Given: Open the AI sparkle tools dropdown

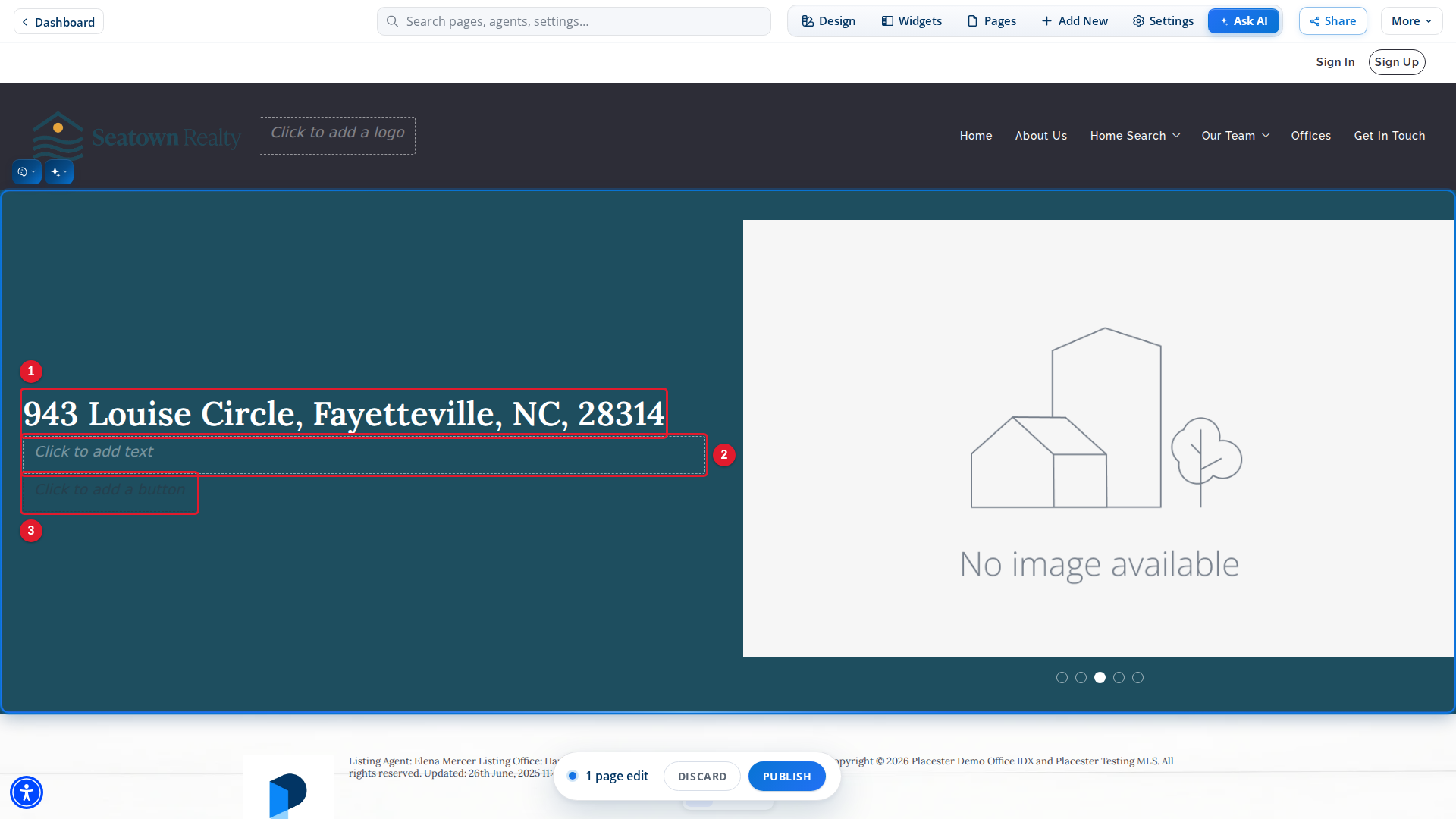Looking at the screenshot, I should [59, 172].
